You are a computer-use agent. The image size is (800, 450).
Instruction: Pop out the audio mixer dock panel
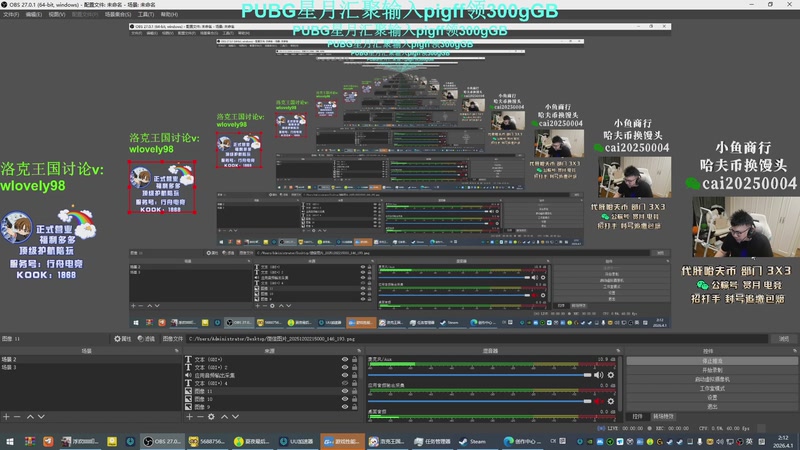coord(618,351)
